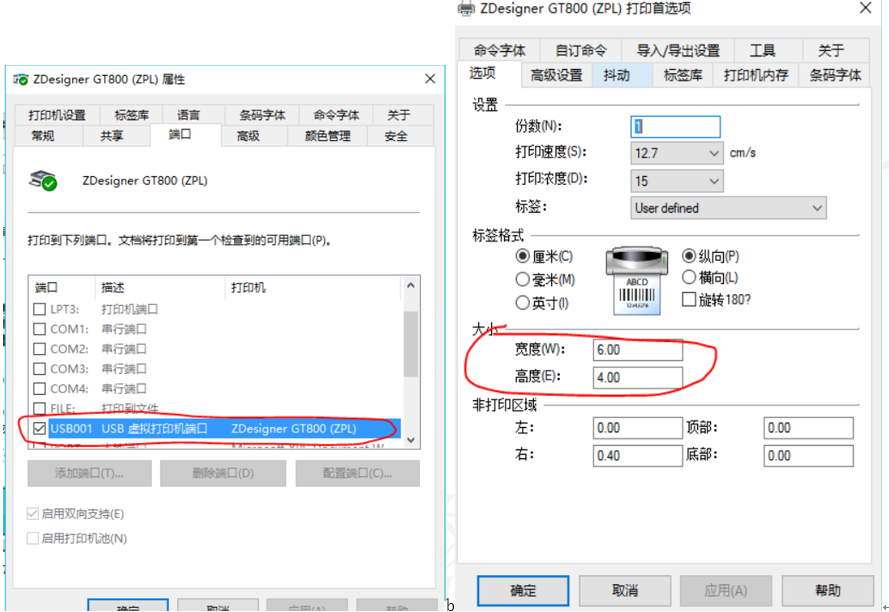This screenshot has width=889, height=612.
Task: Switch to the 导入/导出设置 tab
Action: click(x=678, y=50)
